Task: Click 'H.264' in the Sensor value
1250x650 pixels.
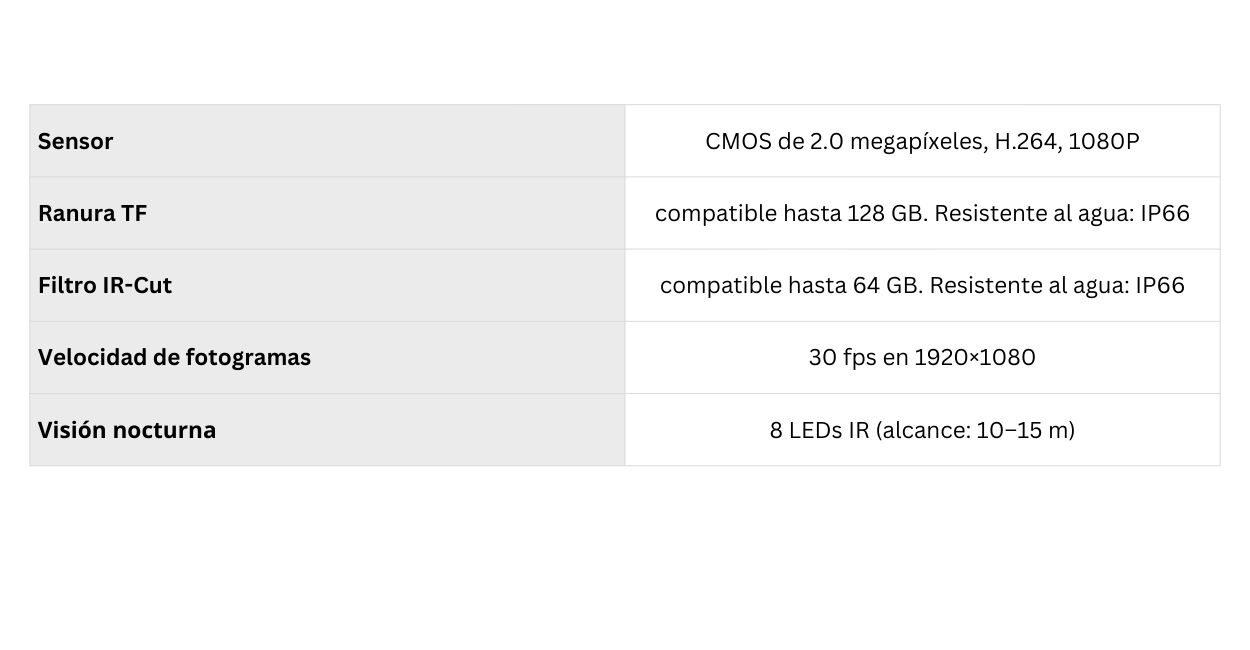Action: [x=1026, y=141]
